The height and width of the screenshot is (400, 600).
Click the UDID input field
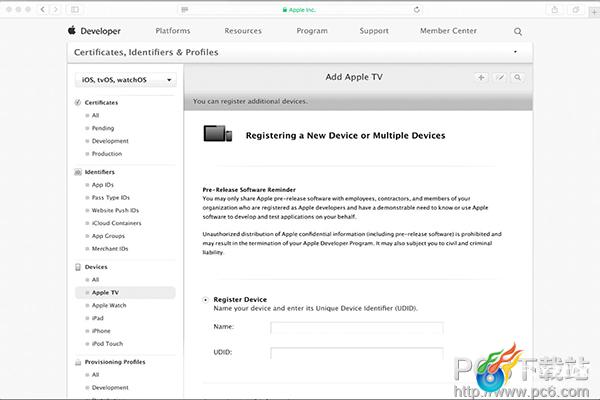(357, 353)
